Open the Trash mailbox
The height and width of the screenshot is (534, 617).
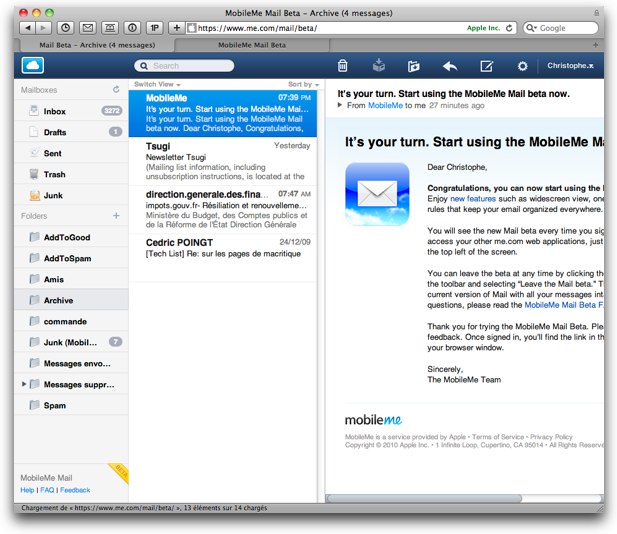[71, 174]
